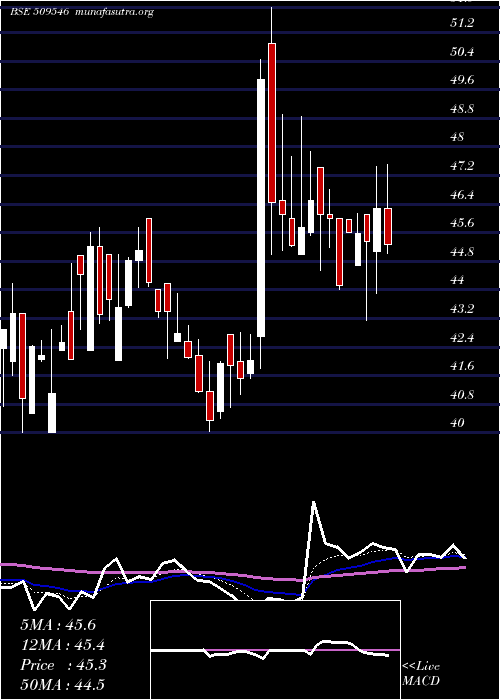Click the BSE 509546 ticker label
500x700 pixels.
tap(39, 12)
